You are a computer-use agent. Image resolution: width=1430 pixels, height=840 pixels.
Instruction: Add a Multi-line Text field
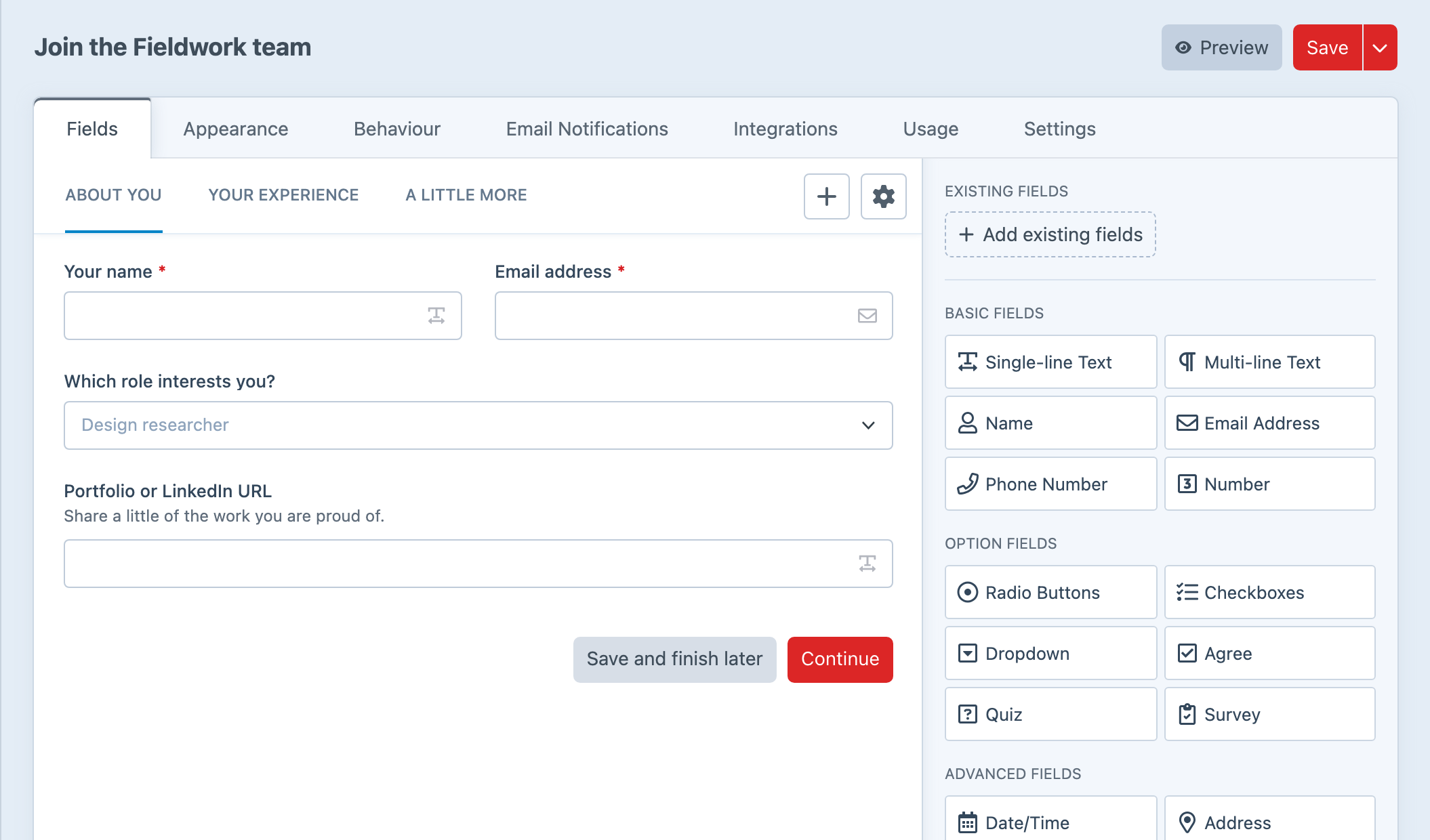tap(1269, 362)
